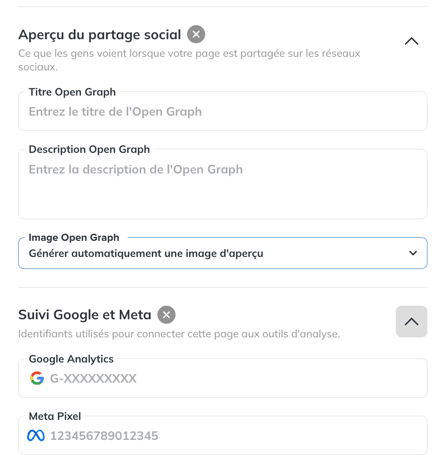Open the Image Open Graph dropdown
Image resolution: width=440 pixels, height=455 pixels.
(x=223, y=253)
